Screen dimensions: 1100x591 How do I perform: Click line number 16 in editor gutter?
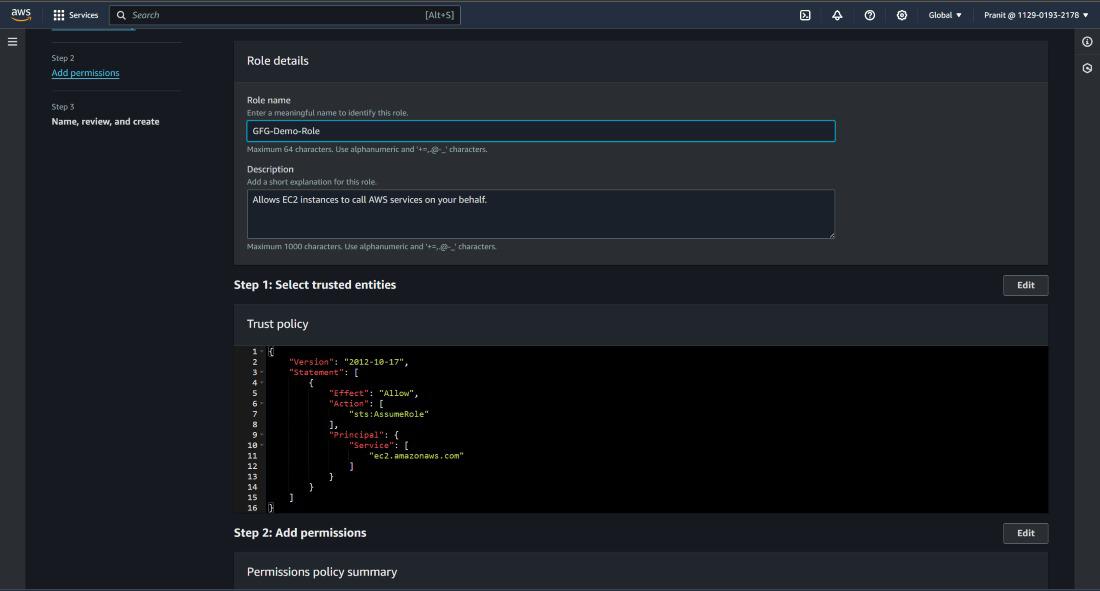253,508
